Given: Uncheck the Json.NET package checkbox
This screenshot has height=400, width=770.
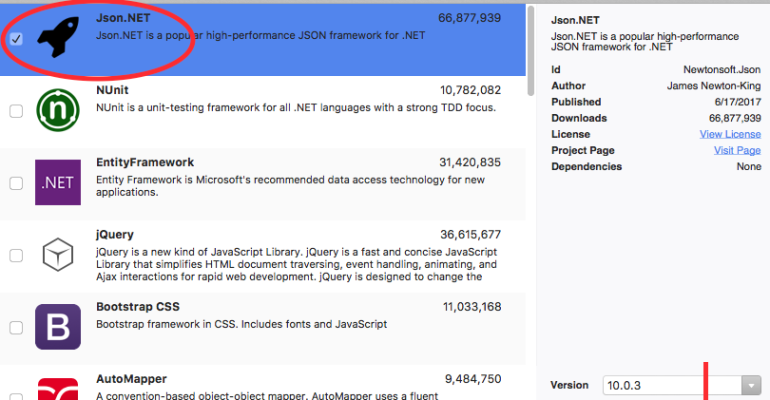Looking at the screenshot, I should [x=16, y=38].
